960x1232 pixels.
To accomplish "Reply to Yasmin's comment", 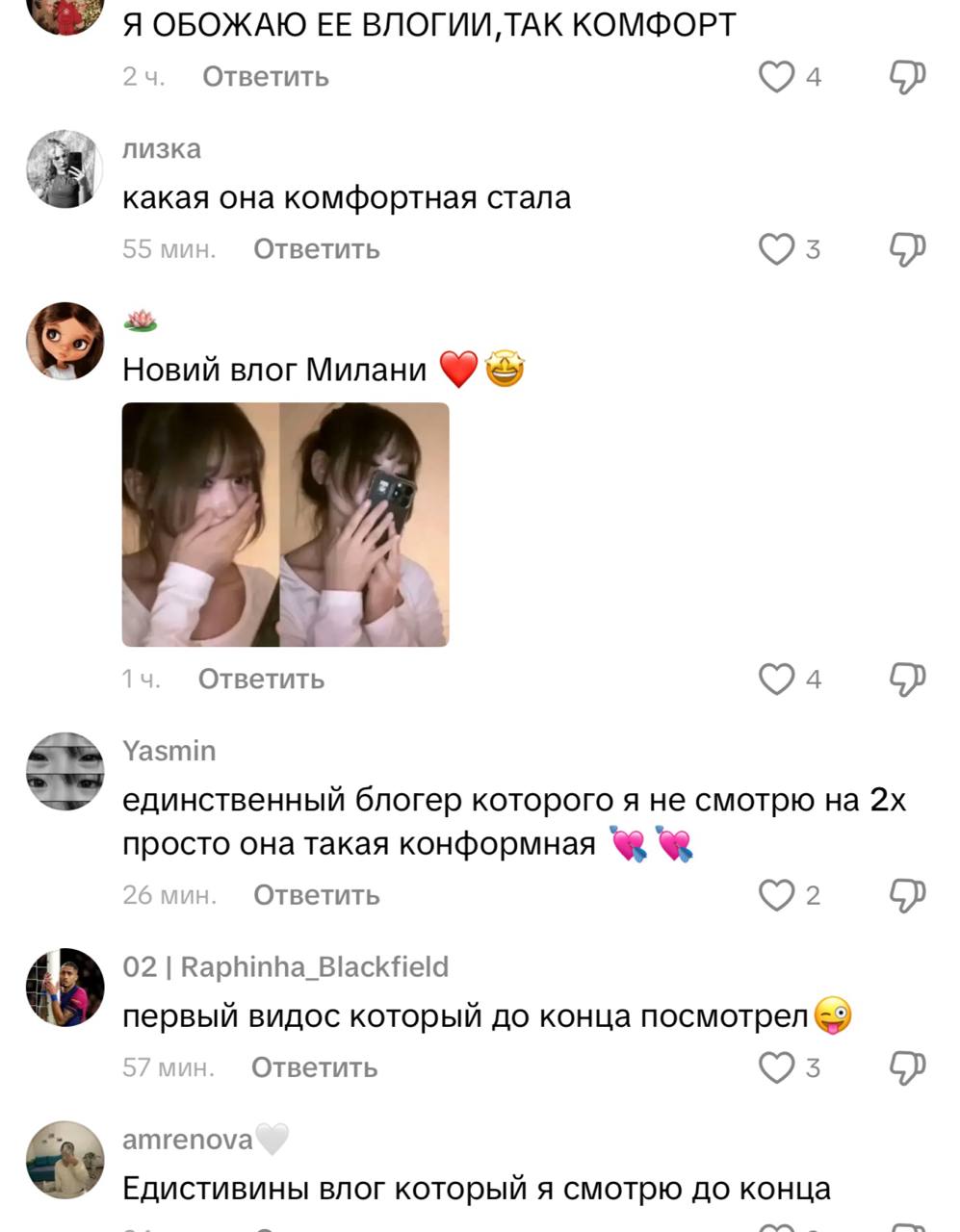I will [x=317, y=895].
